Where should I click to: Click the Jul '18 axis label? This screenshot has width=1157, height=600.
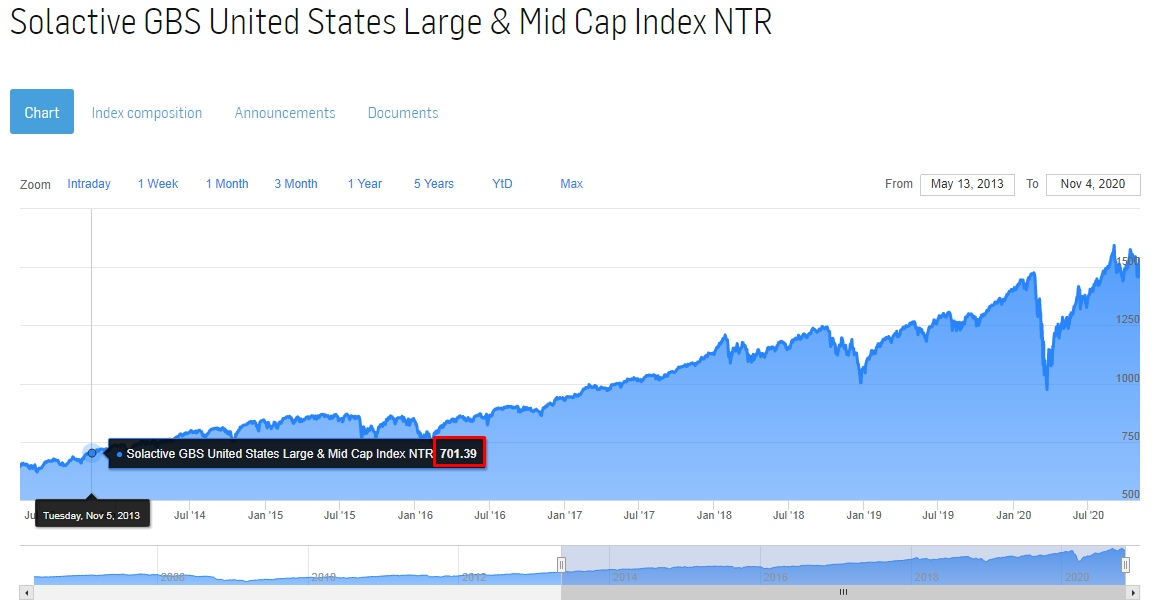789,515
